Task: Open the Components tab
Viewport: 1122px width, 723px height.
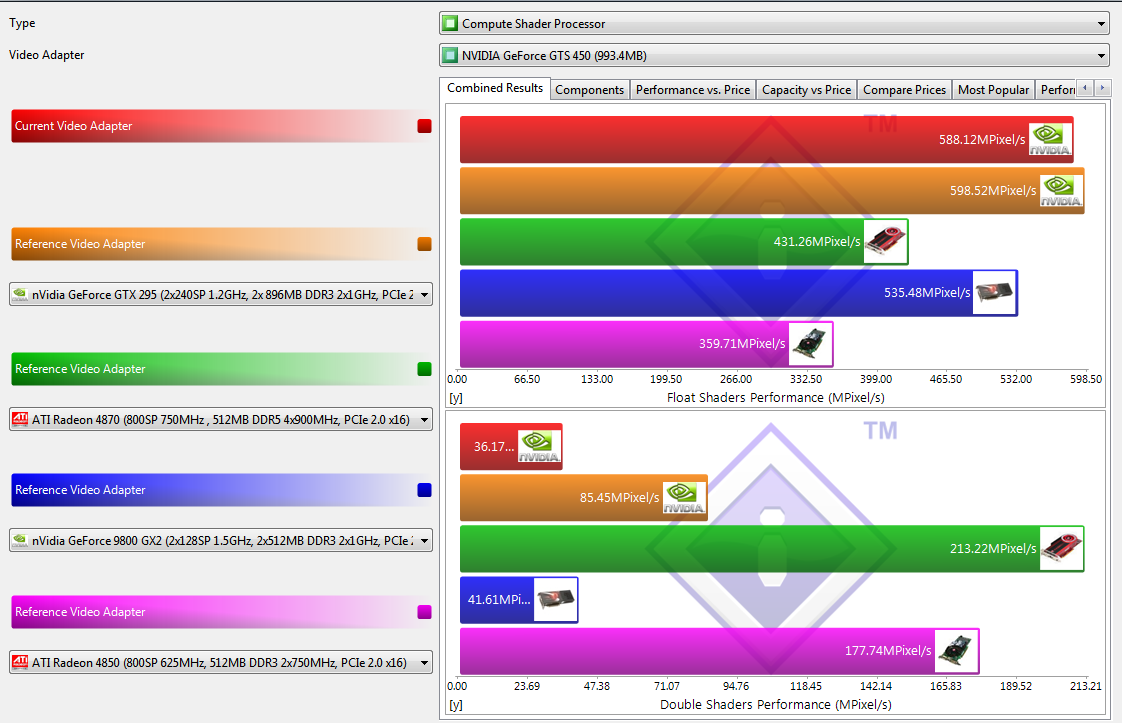Action: (590, 89)
